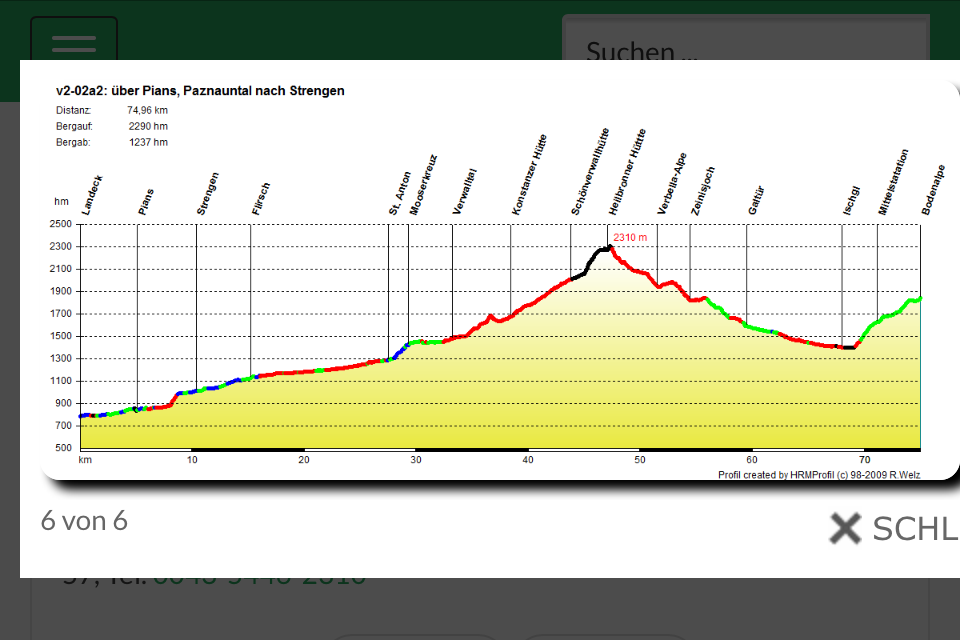Click the Bergauf 2290 hm value
The image size is (960, 640).
(148, 126)
